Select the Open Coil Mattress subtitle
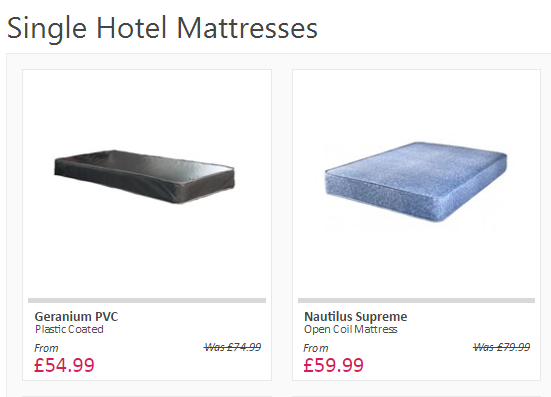The height and width of the screenshot is (397, 551). point(351,329)
